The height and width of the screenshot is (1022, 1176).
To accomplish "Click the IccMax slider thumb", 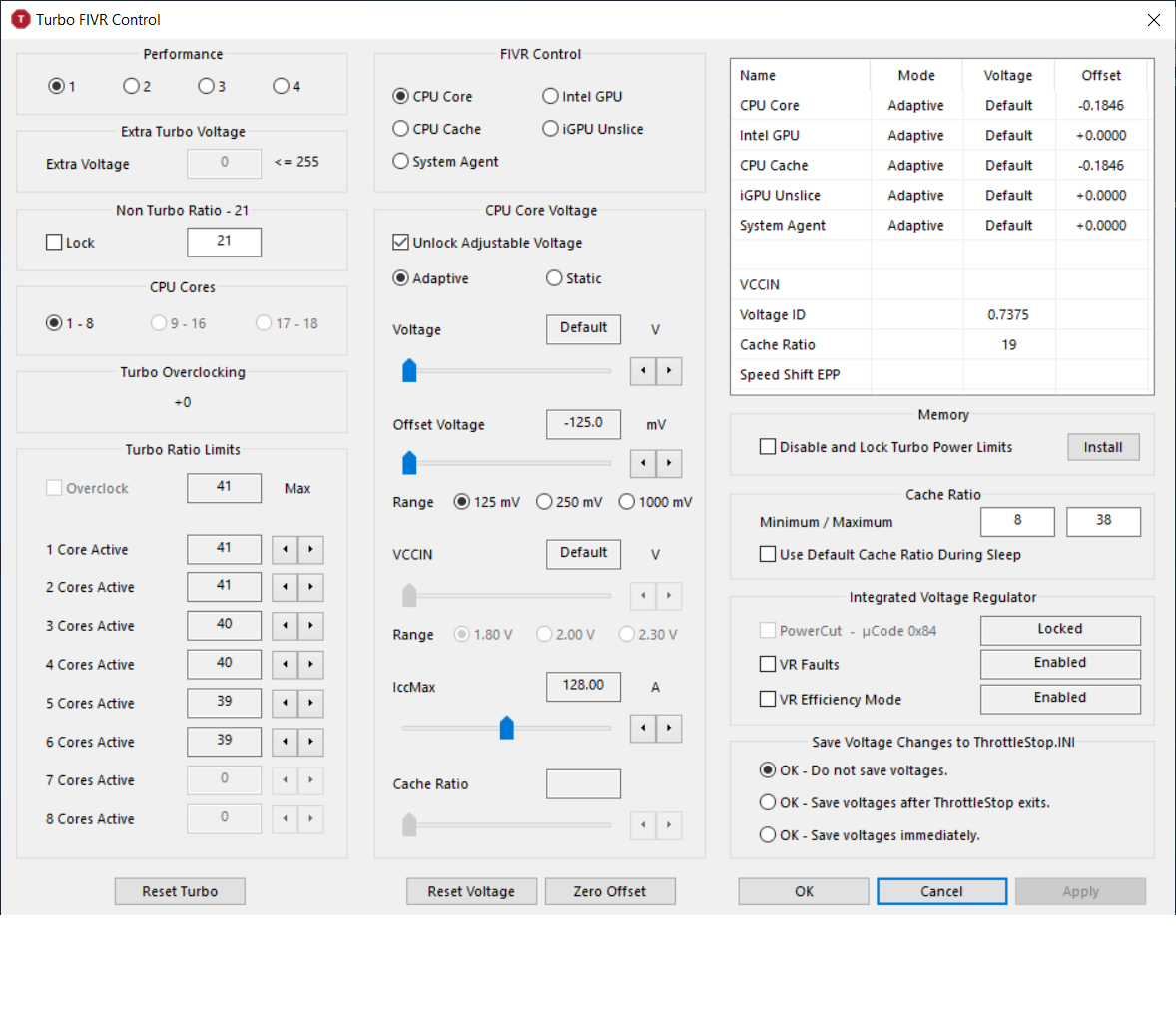I will [507, 728].
